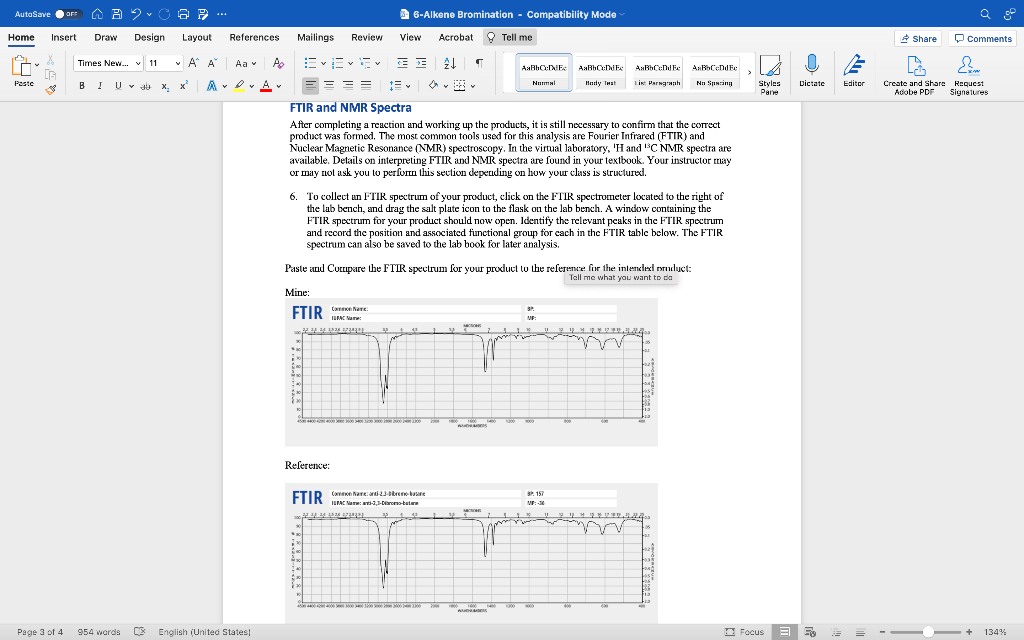Open the Styles Pane
This screenshot has width=1024, height=640.
[x=769, y=75]
